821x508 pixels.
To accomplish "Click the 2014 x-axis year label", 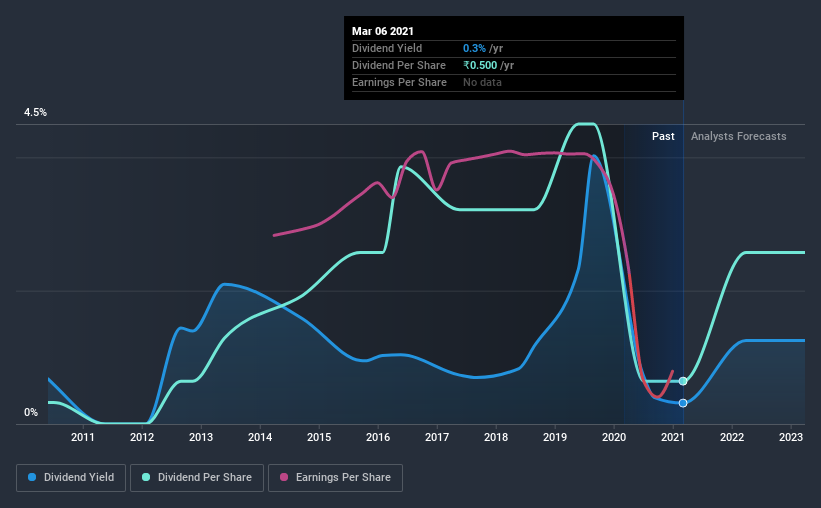I will pos(260,437).
